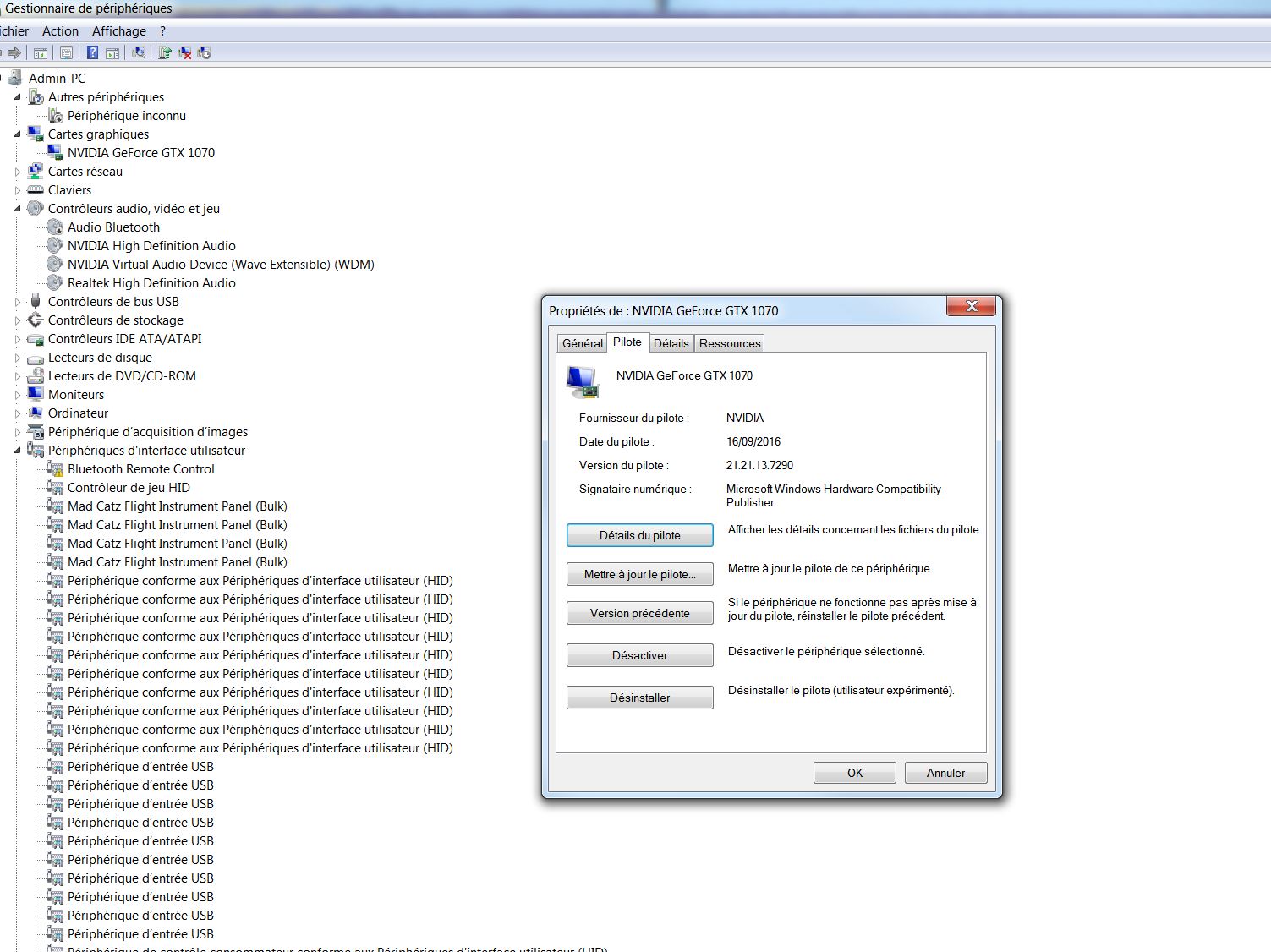Viewport: 1271px width, 952px height.
Task: Click the Contrôleurs de stockage icon
Action: [x=35, y=320]
